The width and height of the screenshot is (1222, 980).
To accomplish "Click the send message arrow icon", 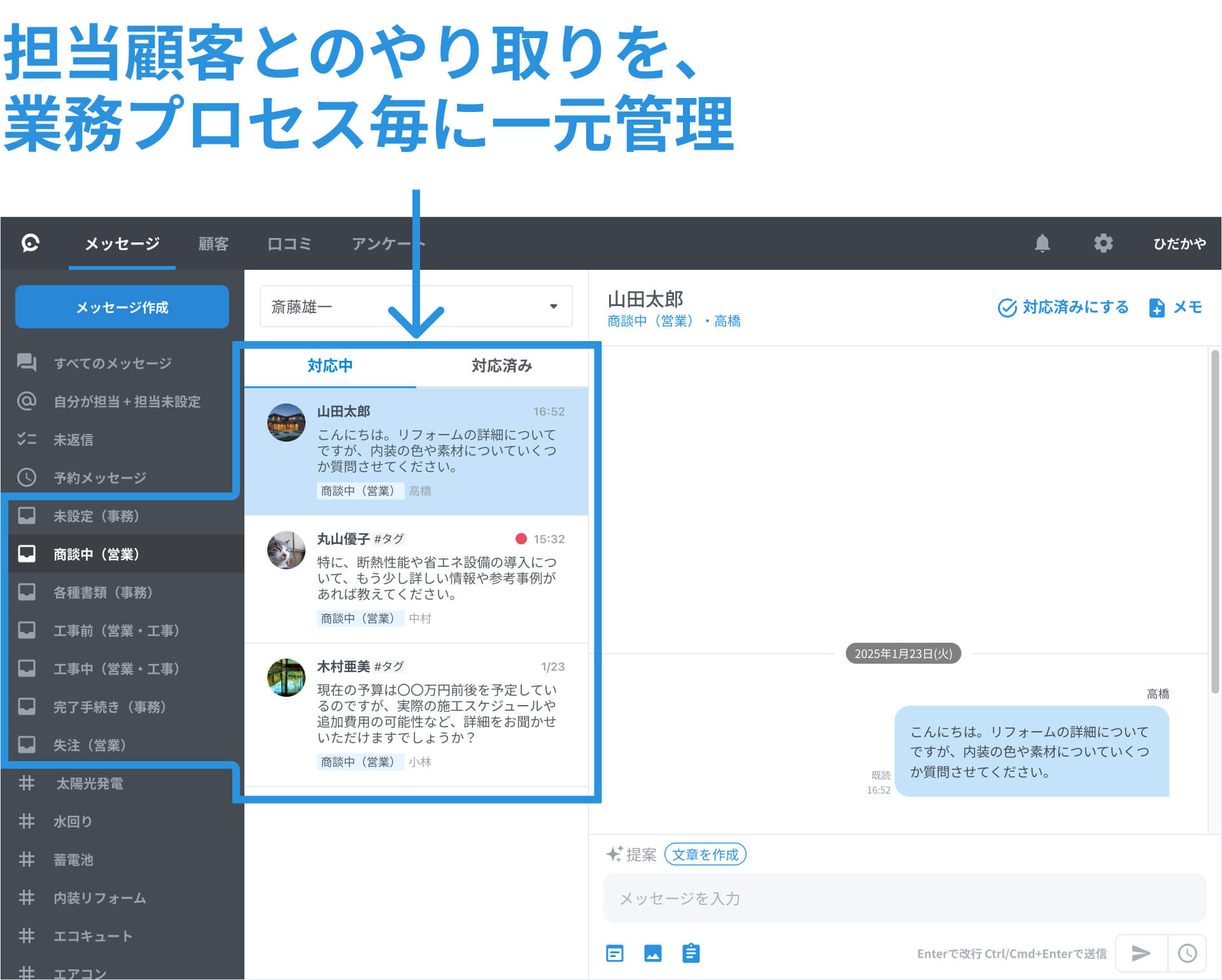I will (1141, 953).
